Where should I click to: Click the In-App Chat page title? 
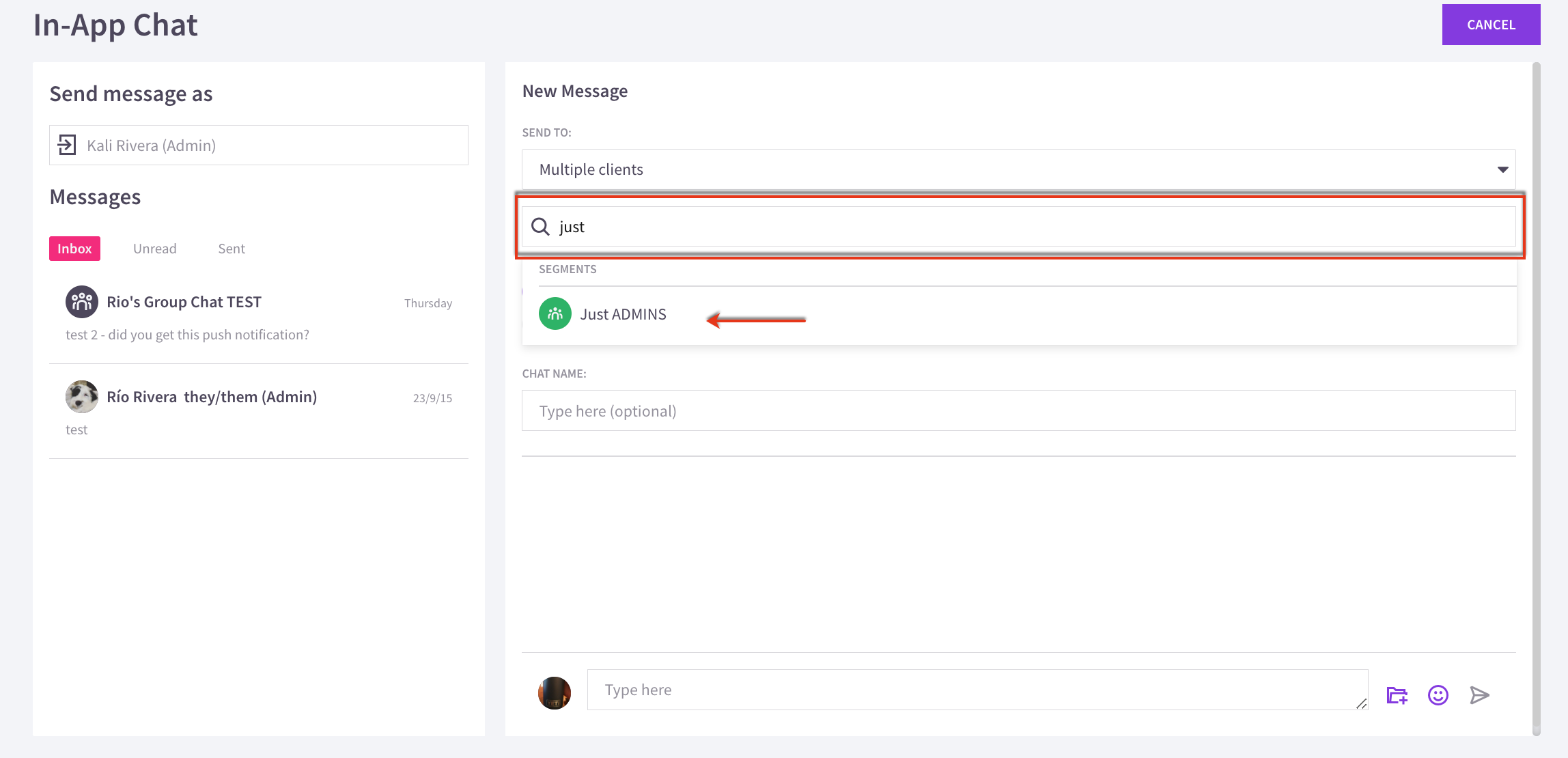[115, 25]
